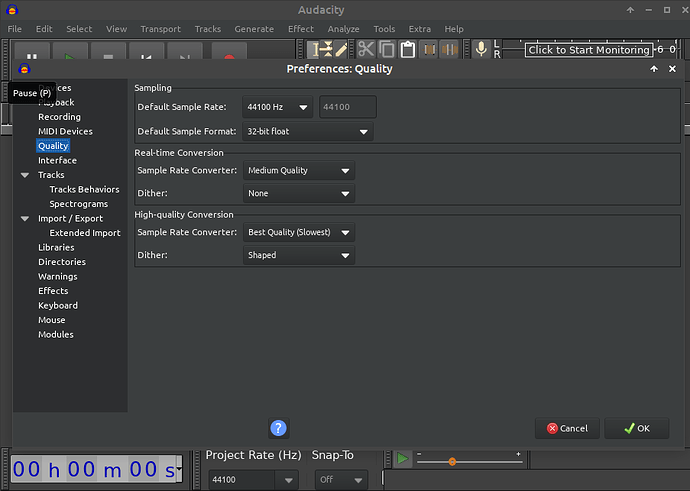Click the Silence audio icon

[x=450, y=49]
